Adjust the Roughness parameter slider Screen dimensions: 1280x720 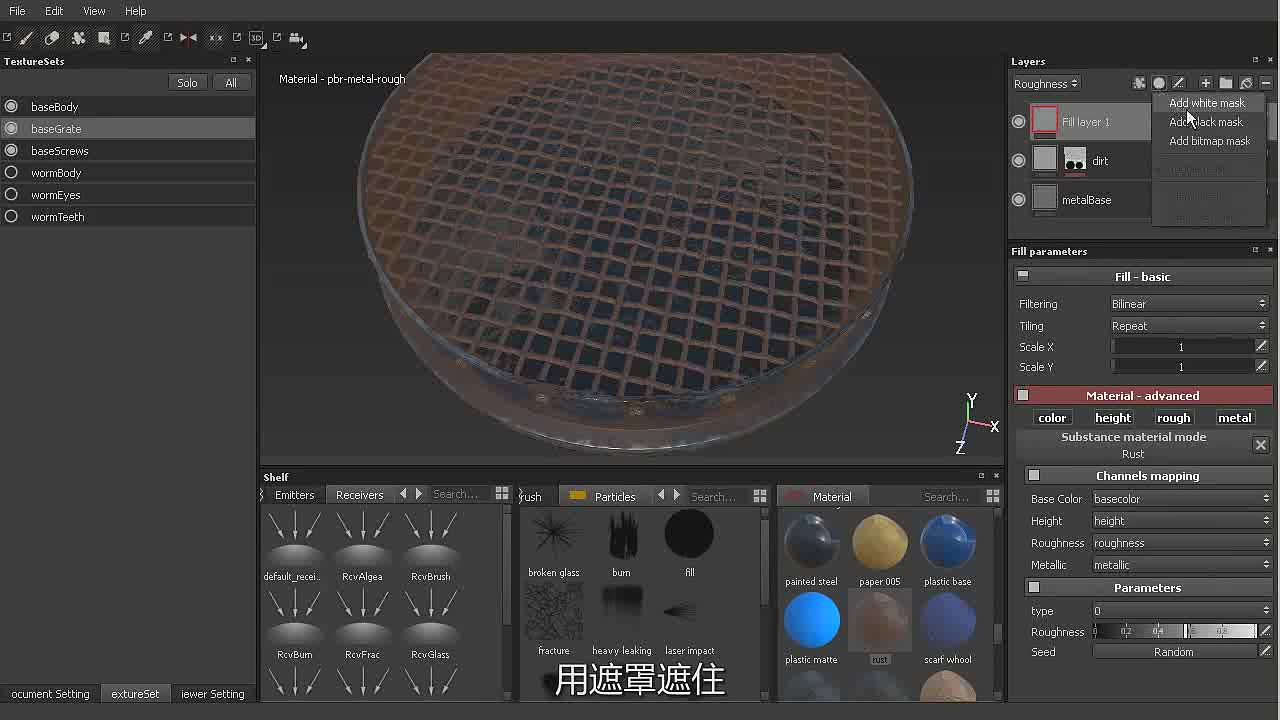pos(1175,631)
